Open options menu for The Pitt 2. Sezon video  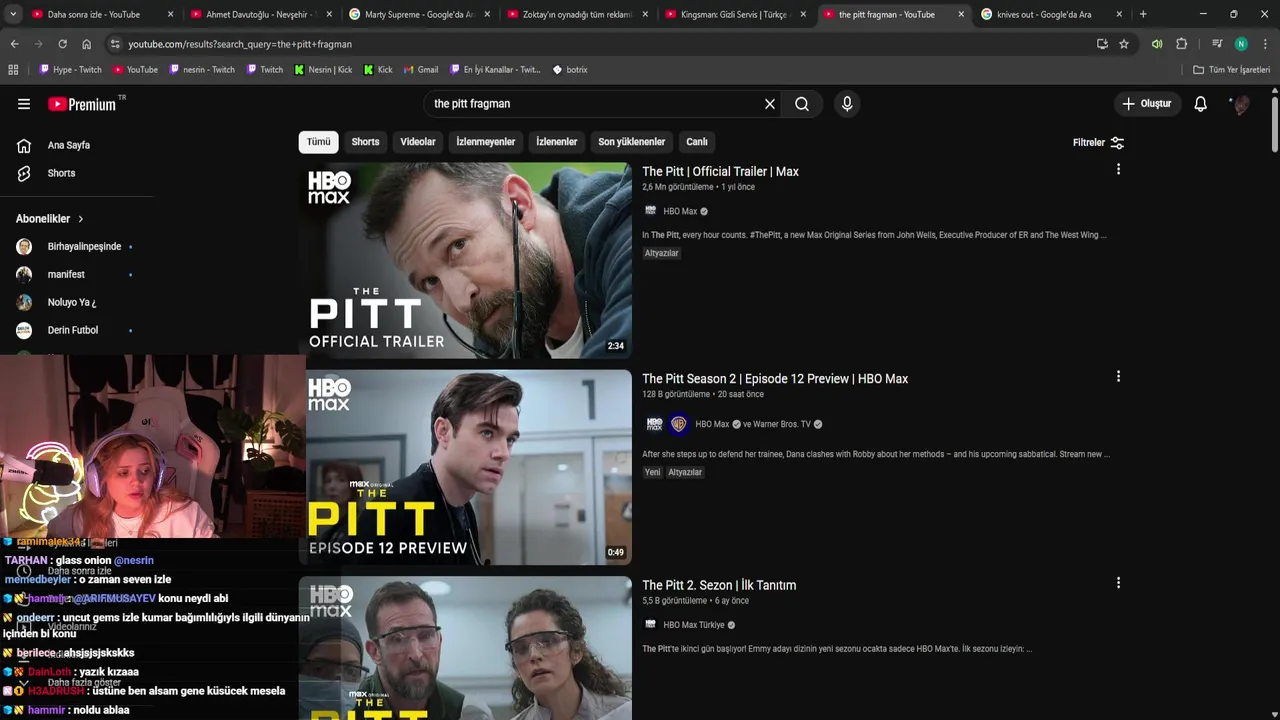1118,583
